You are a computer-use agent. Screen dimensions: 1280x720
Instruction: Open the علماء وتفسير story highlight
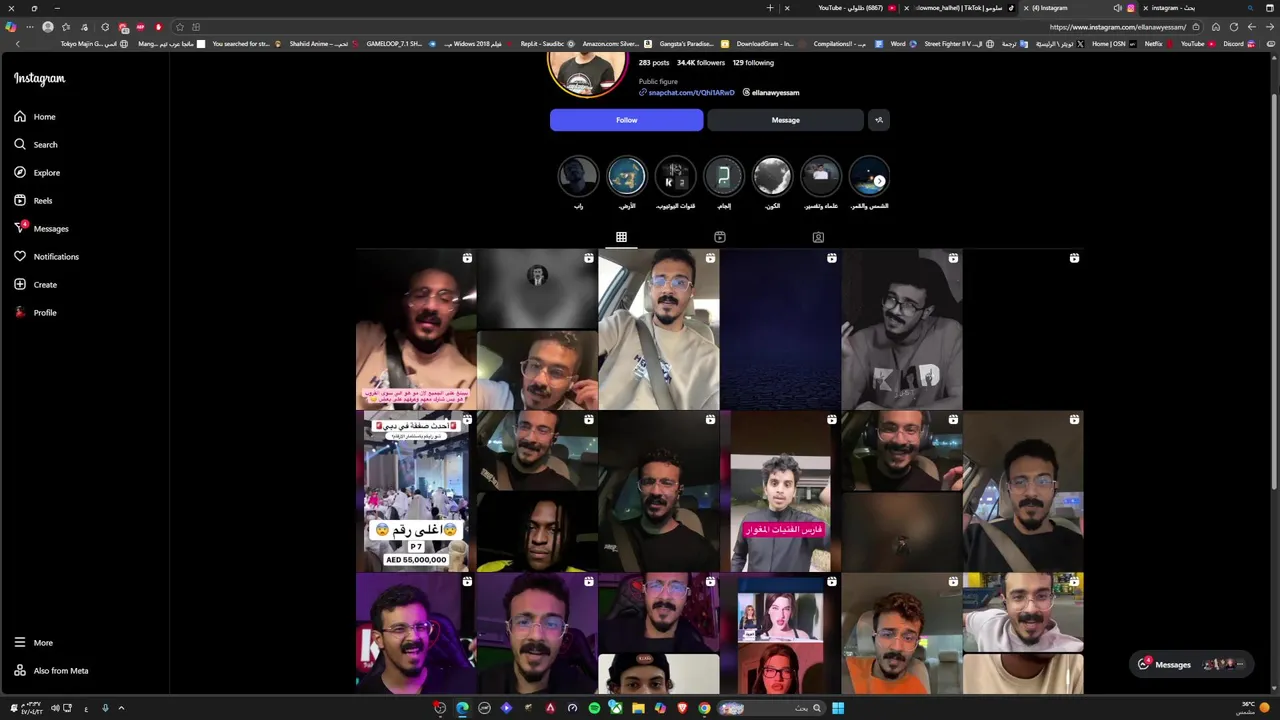(821, 183)
